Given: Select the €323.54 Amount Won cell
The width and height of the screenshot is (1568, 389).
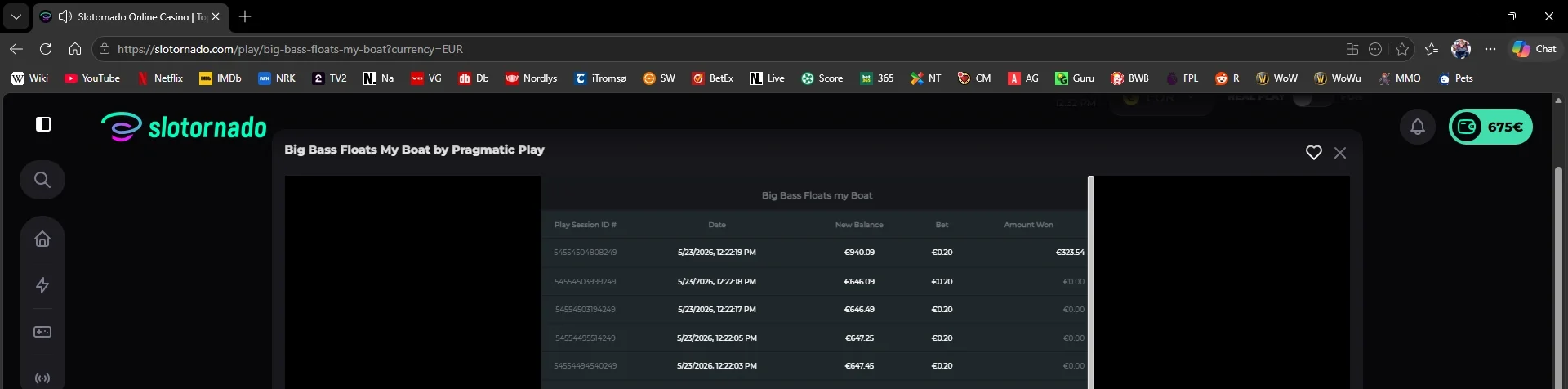Looking at the screenshot, I should 1070,253.
